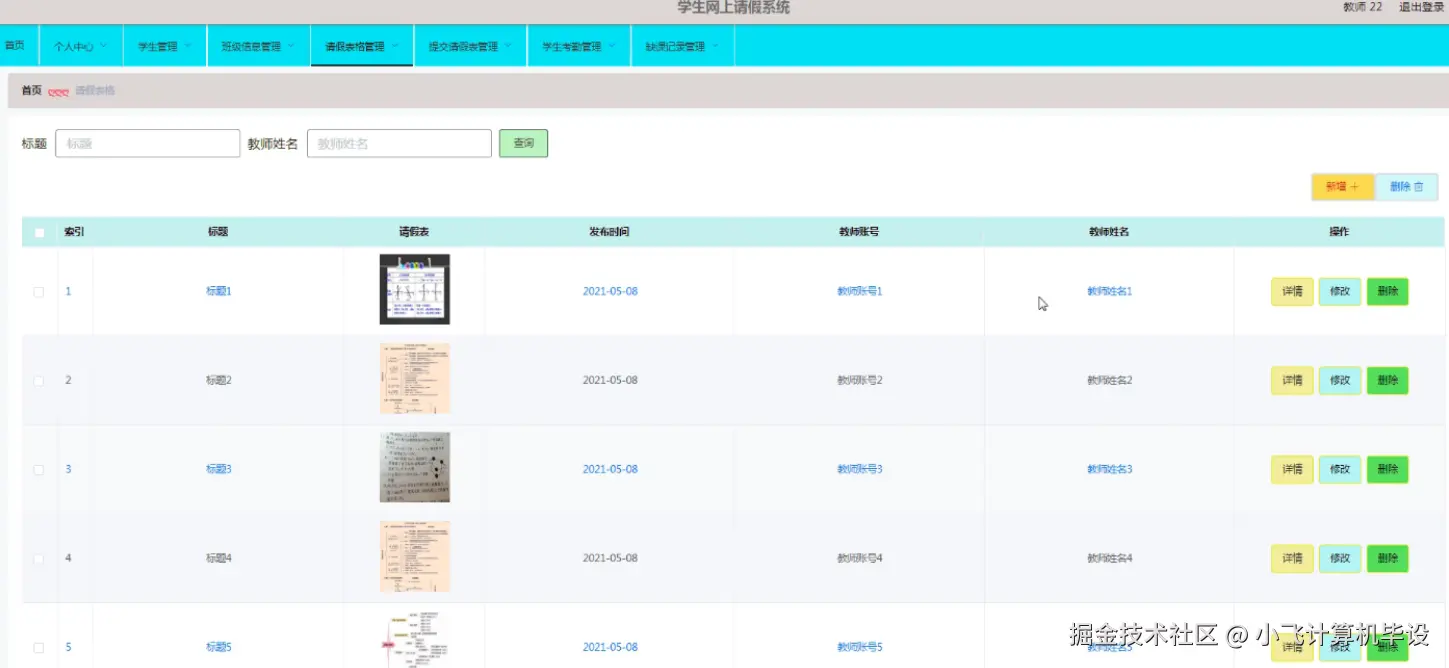The height and width of the screenshot is (668, 1449).
Task: Toggle the select-all checkbox in table header
Action: point(39,233)
